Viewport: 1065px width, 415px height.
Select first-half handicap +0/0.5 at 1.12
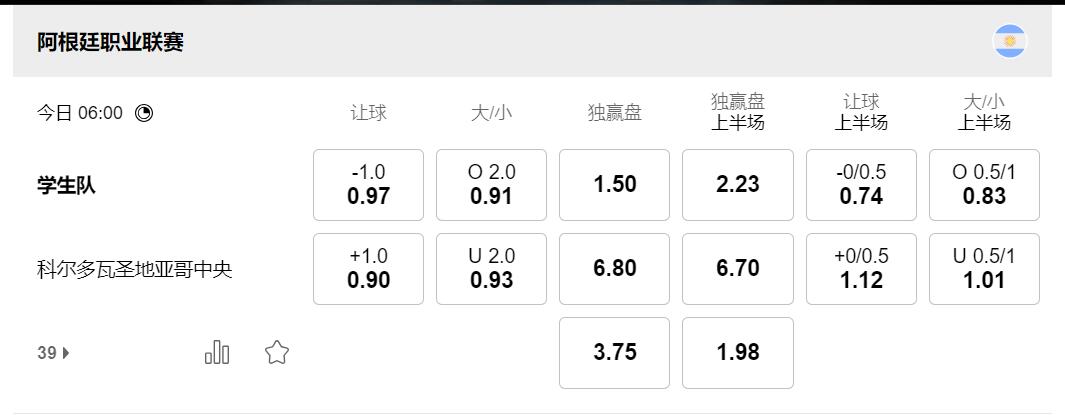click(861, 269)
